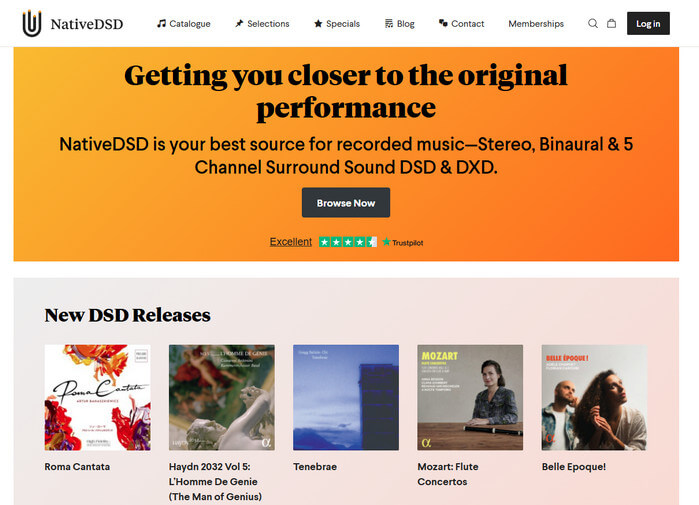Viewport: 699px width, 505px height.
Task: Open the Selections menu
Action: click(262, 24)
